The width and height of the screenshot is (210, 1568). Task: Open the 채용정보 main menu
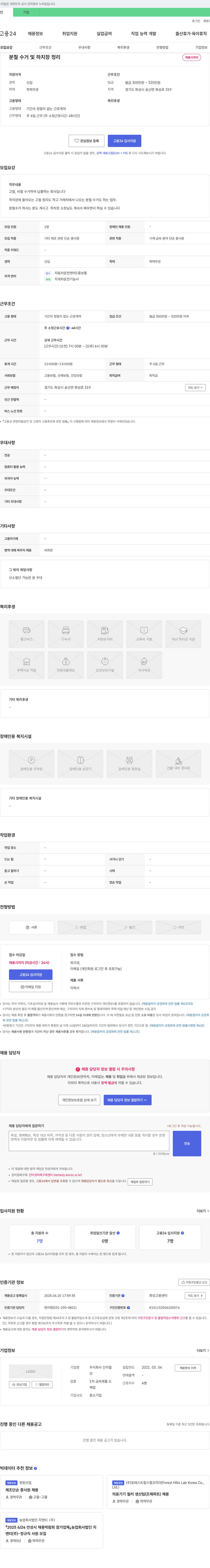[x=35, y=33]
